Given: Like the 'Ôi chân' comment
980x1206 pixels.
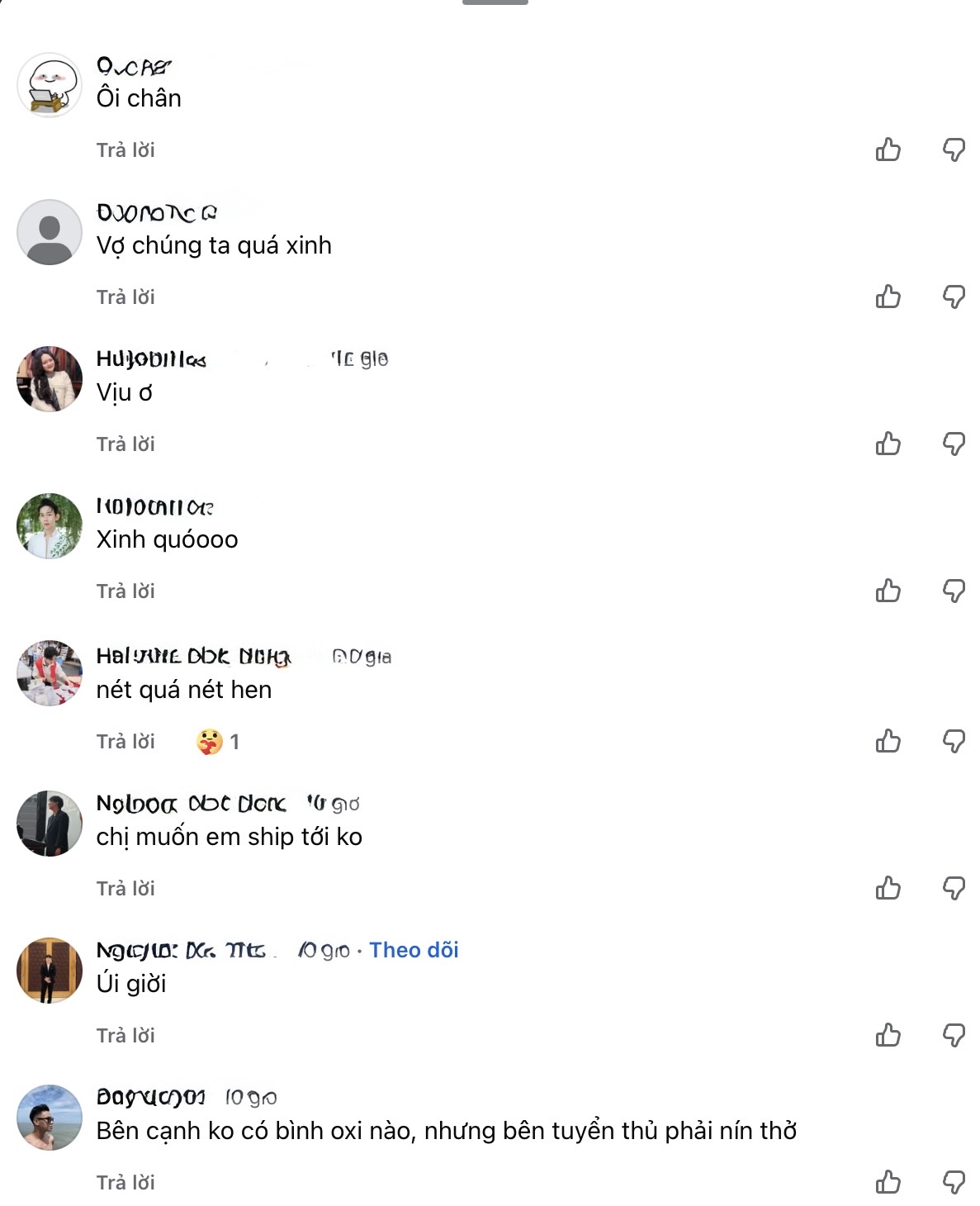Looking at the screenshot, I should pyautogui.click(x=888, y=150).
